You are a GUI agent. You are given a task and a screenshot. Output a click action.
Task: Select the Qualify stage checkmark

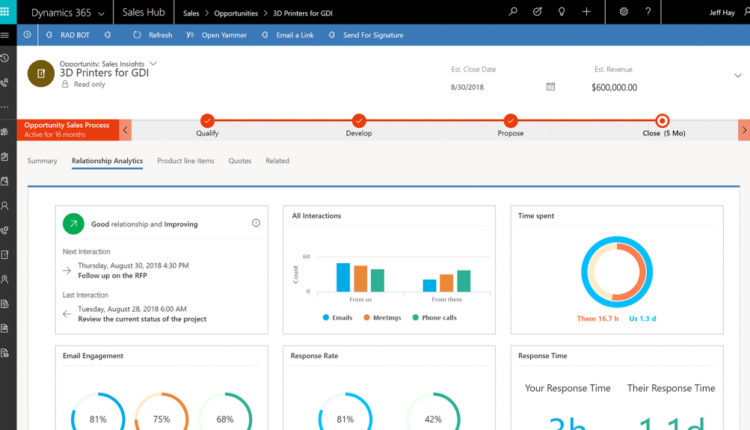207,120
